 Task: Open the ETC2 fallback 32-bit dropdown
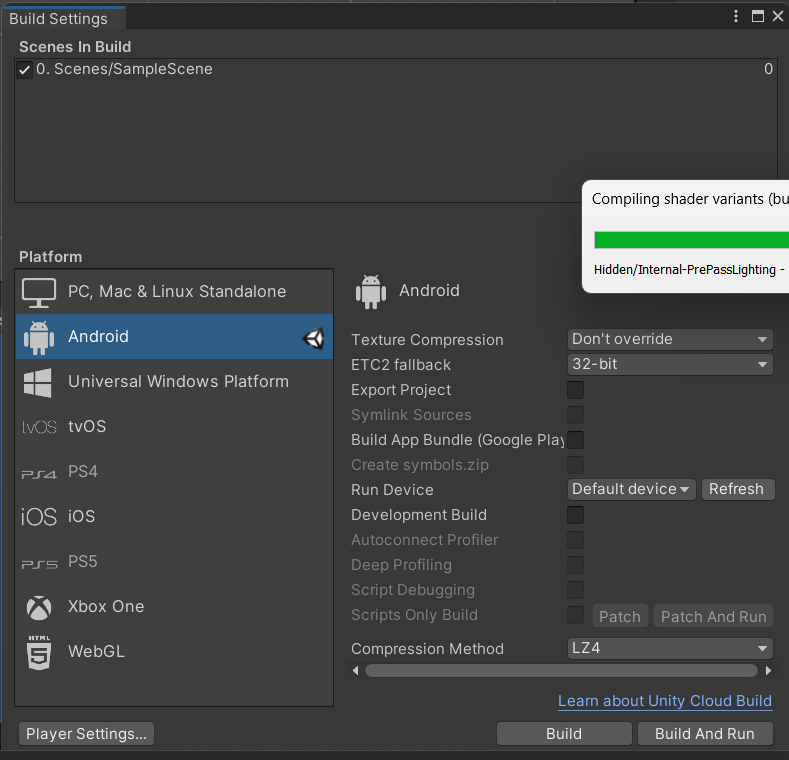[670, 364]
